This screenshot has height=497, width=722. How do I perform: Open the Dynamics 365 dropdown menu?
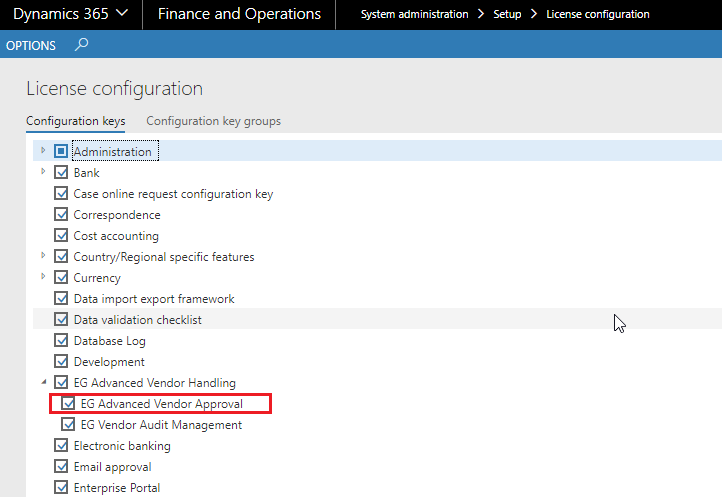coord(70,14)
